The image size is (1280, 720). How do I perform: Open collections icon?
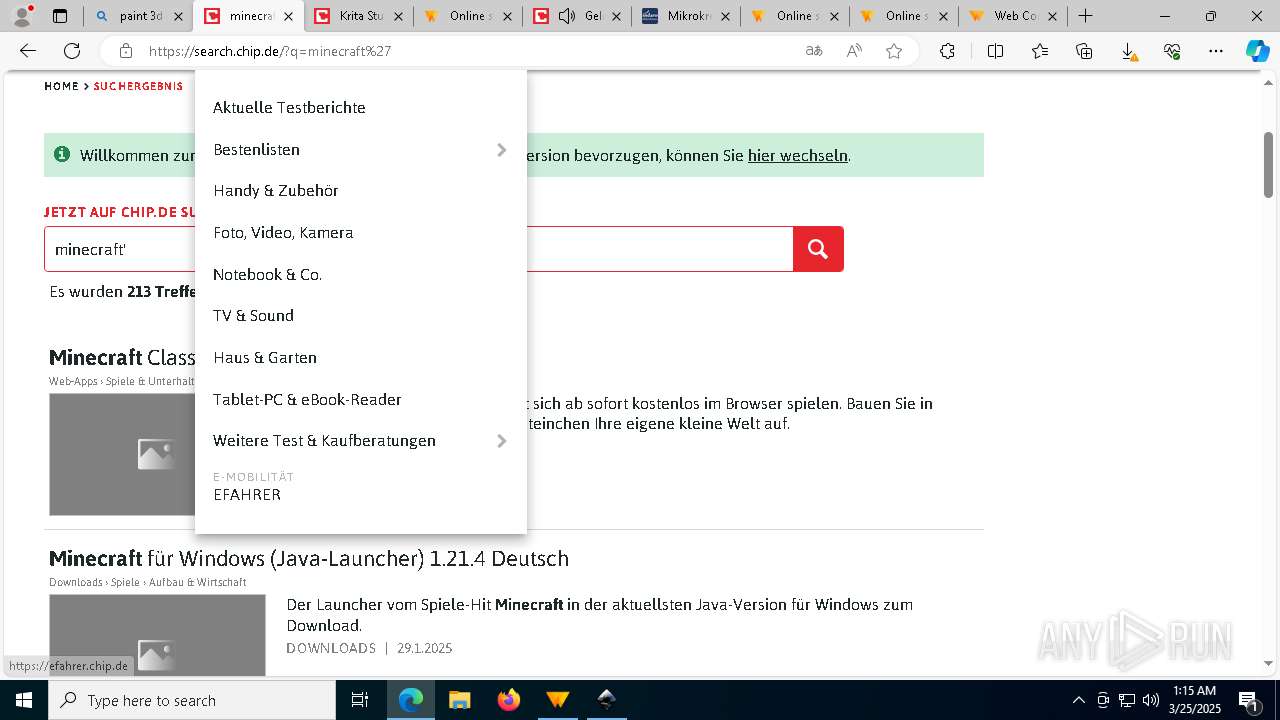[x=1084, y=51]
